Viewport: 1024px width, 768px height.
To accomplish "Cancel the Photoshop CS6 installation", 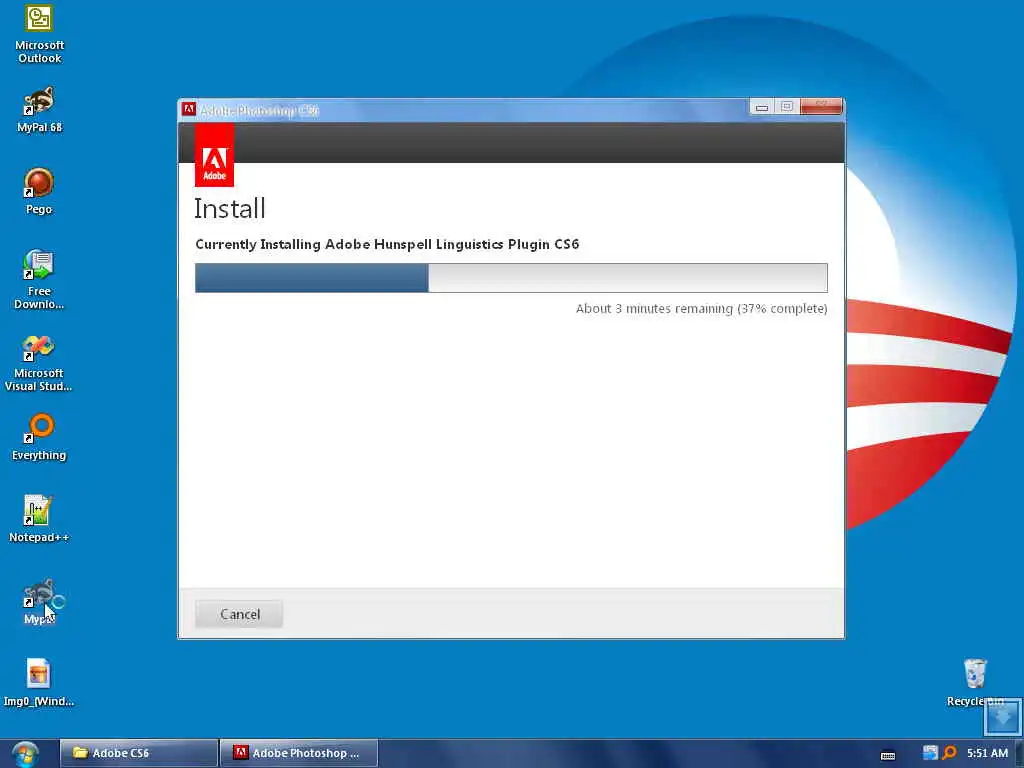I will [239, 614].
